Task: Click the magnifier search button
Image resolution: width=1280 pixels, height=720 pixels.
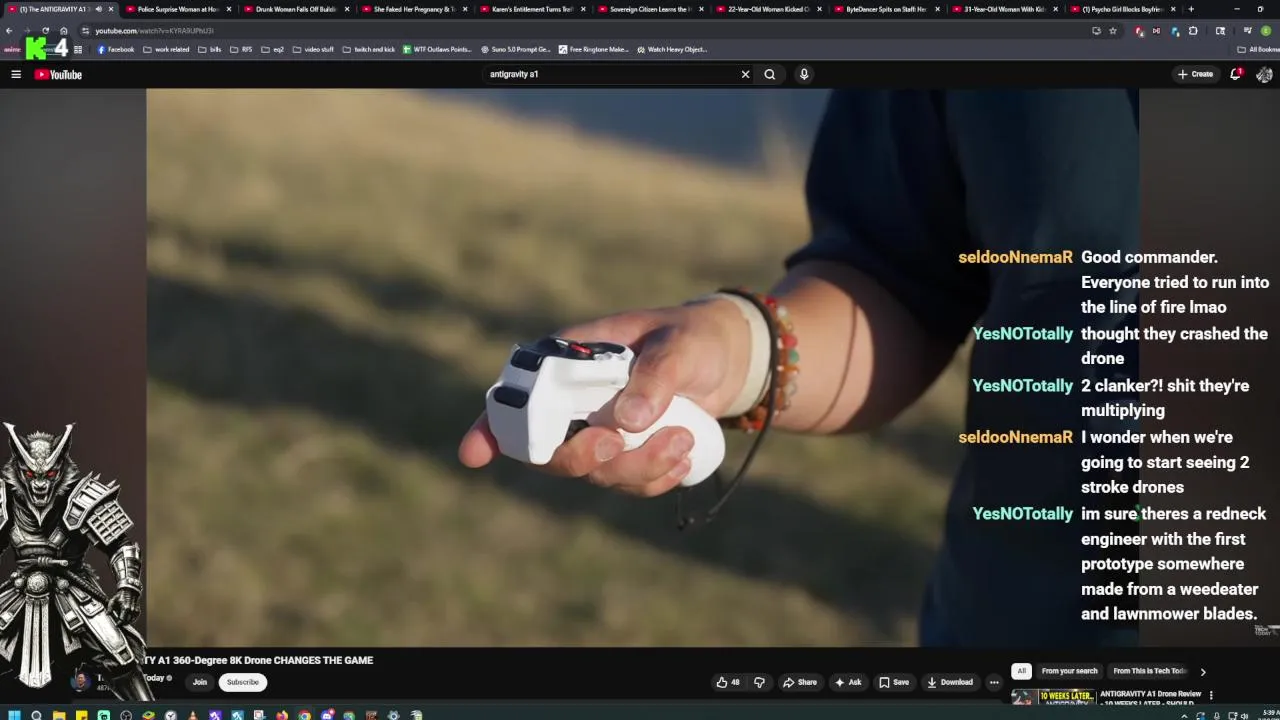Action: coord(770,74)
